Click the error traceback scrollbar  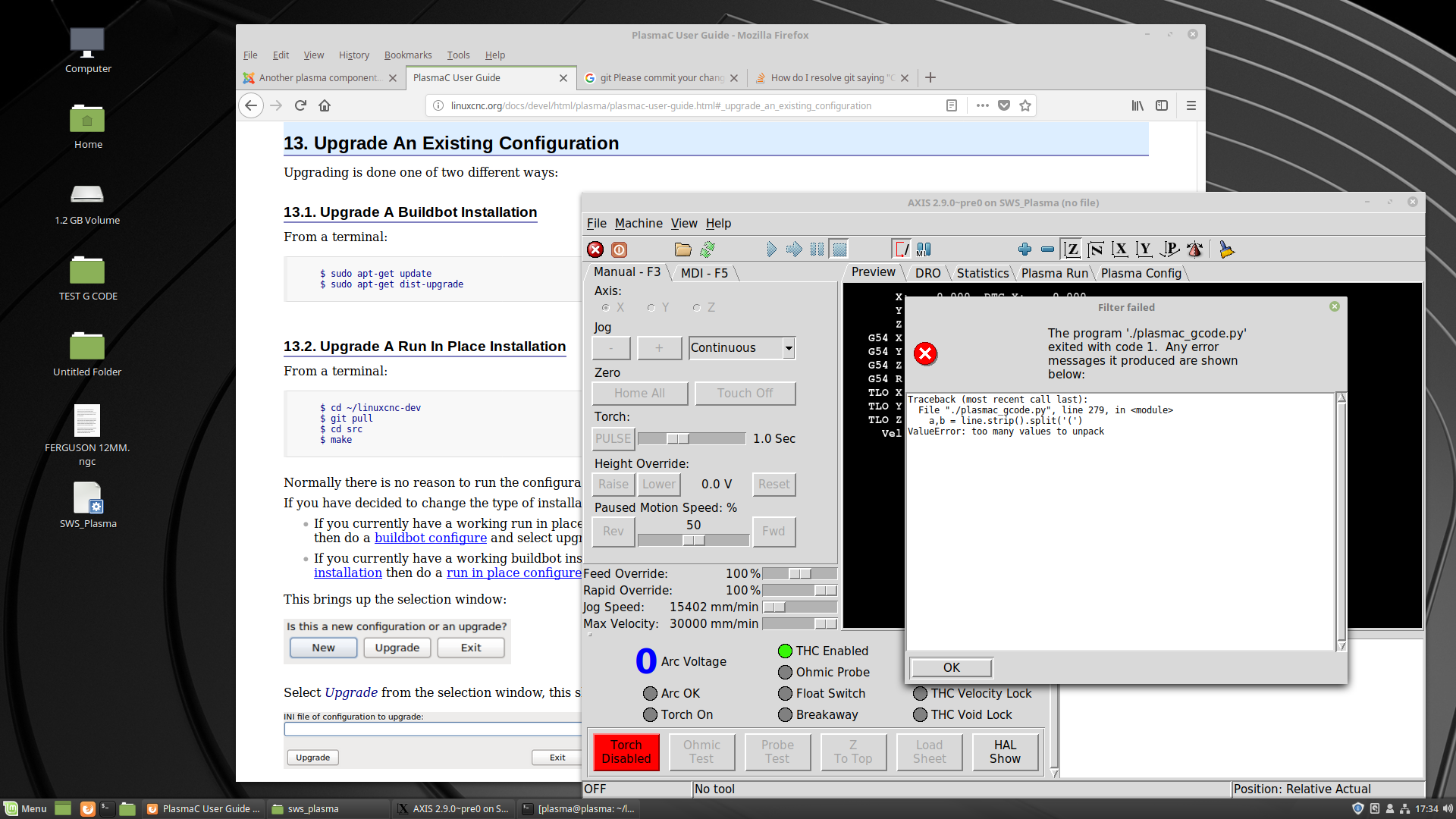1341,522
